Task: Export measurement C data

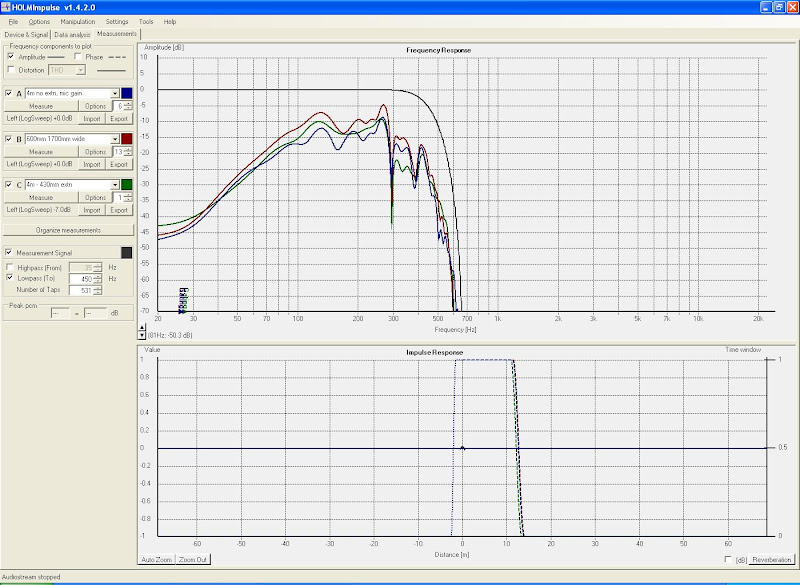Action: [x=119, y=210]
